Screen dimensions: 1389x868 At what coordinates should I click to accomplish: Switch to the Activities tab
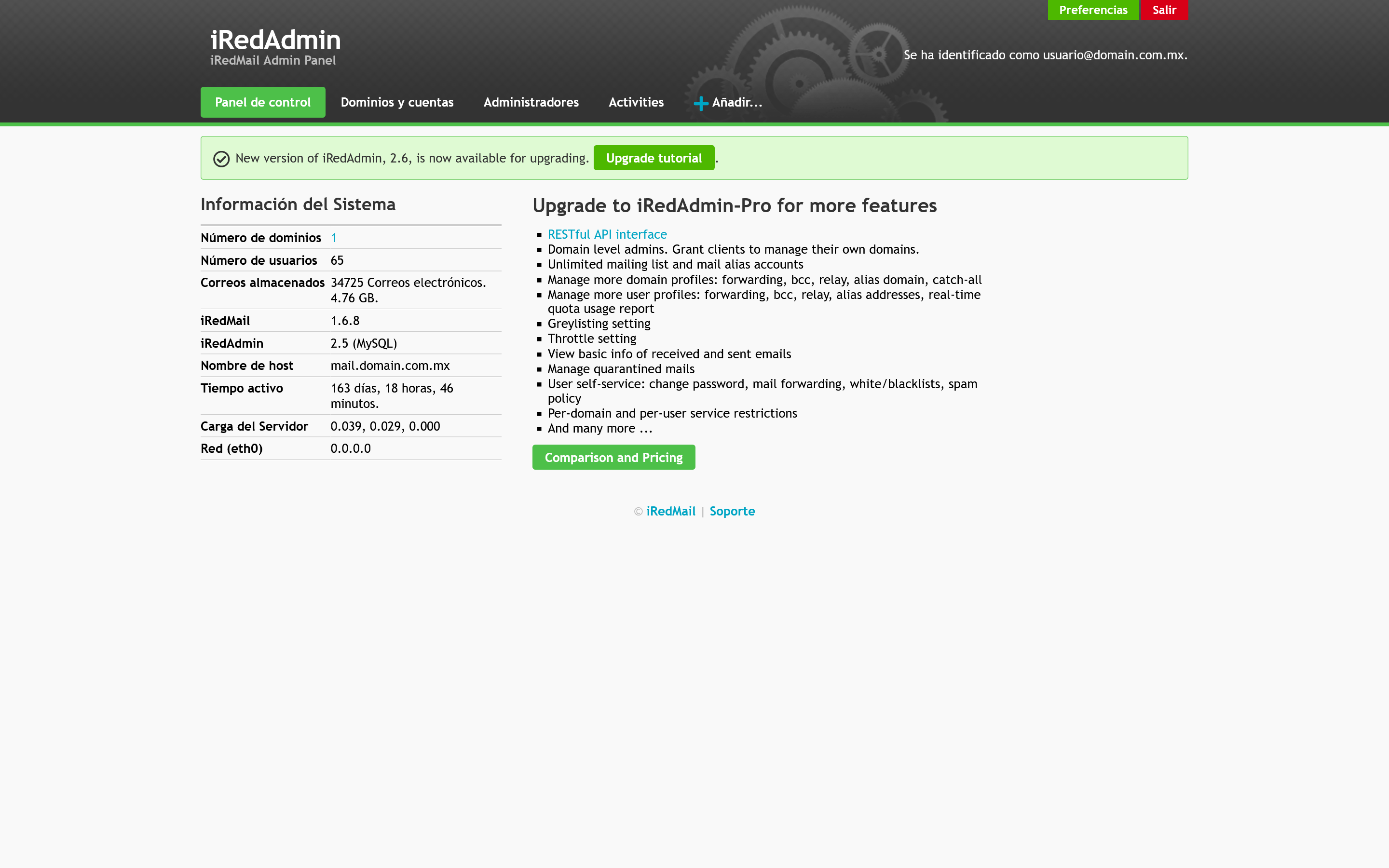[x=636, y=102]
